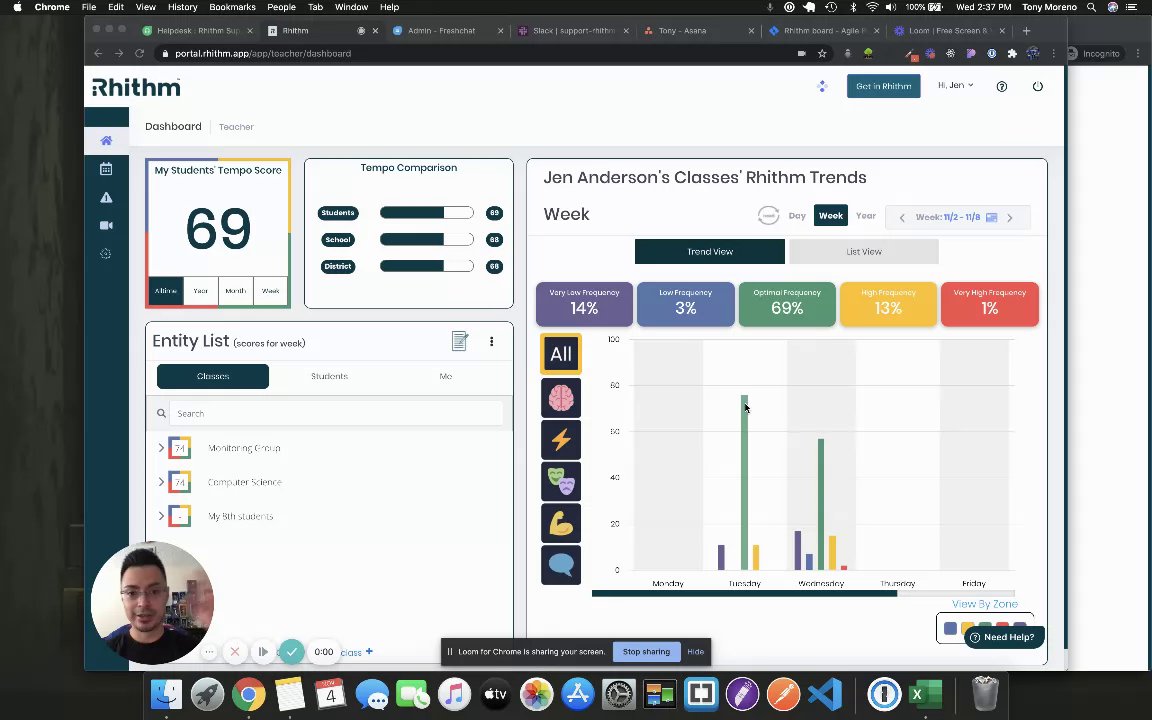The height and width of the screenshot is (720, 1152).
Task: Finish Loom recording with green checkmark
Action: (292, 652)
